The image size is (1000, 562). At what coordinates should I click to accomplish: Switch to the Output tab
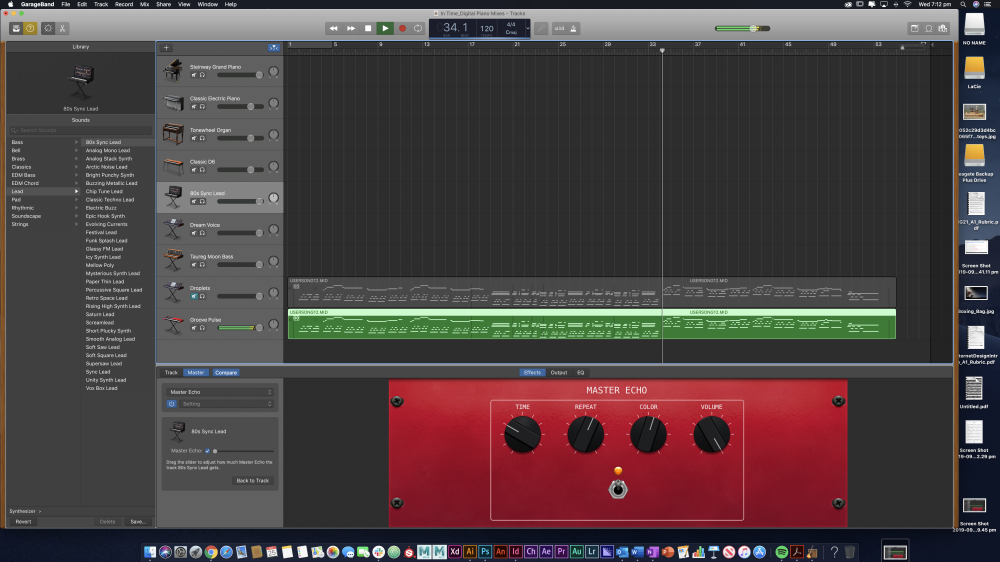[x=559, y=373]
